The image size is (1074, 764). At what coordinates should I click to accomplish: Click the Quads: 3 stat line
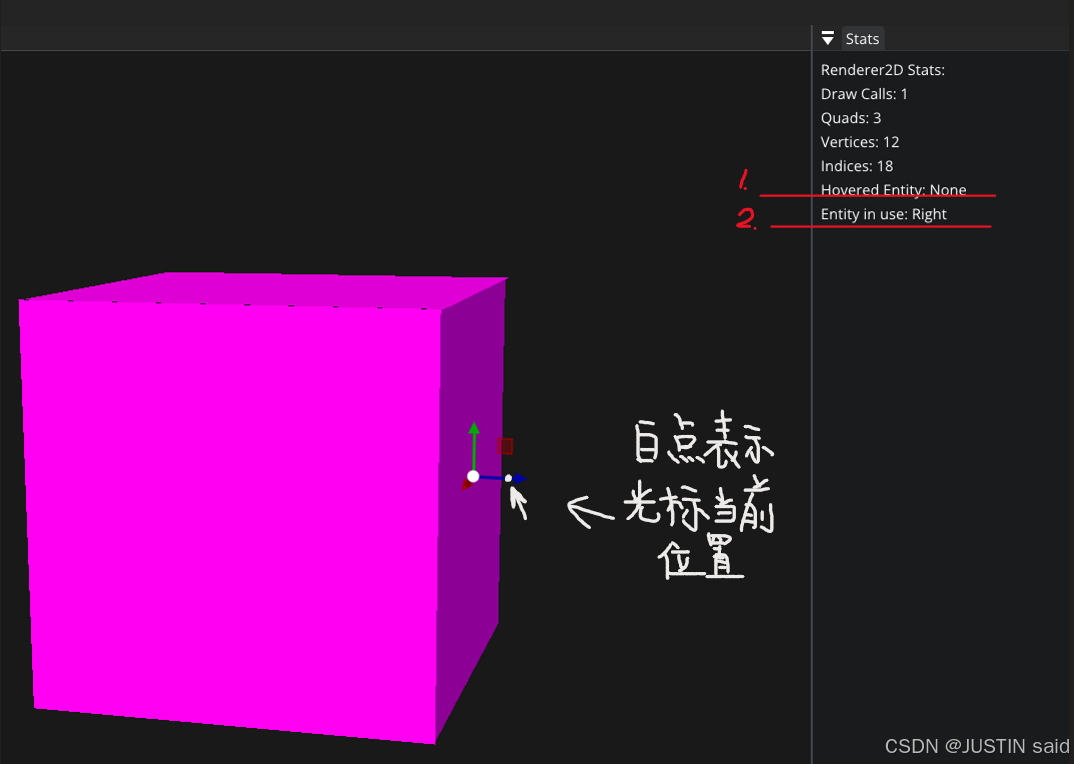coord(851,118)
